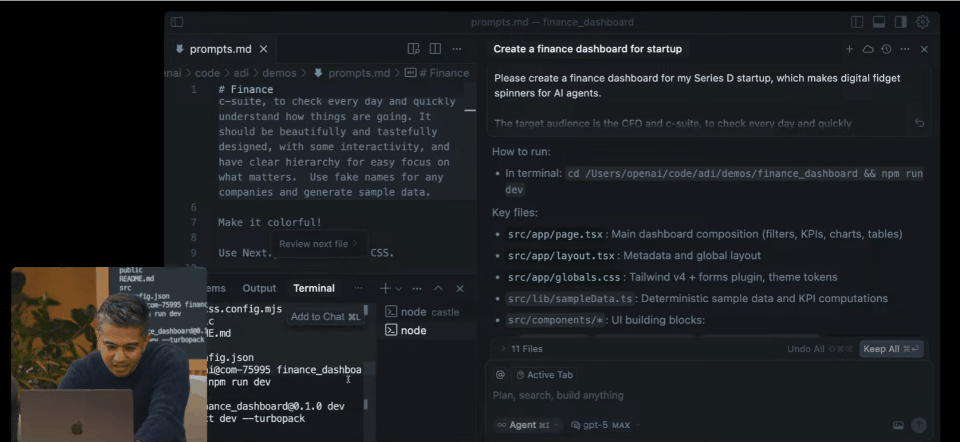This screenshot has width=960, height=442.
Task: Switch to the Output panel tab
Action: (x=259, y=288)
